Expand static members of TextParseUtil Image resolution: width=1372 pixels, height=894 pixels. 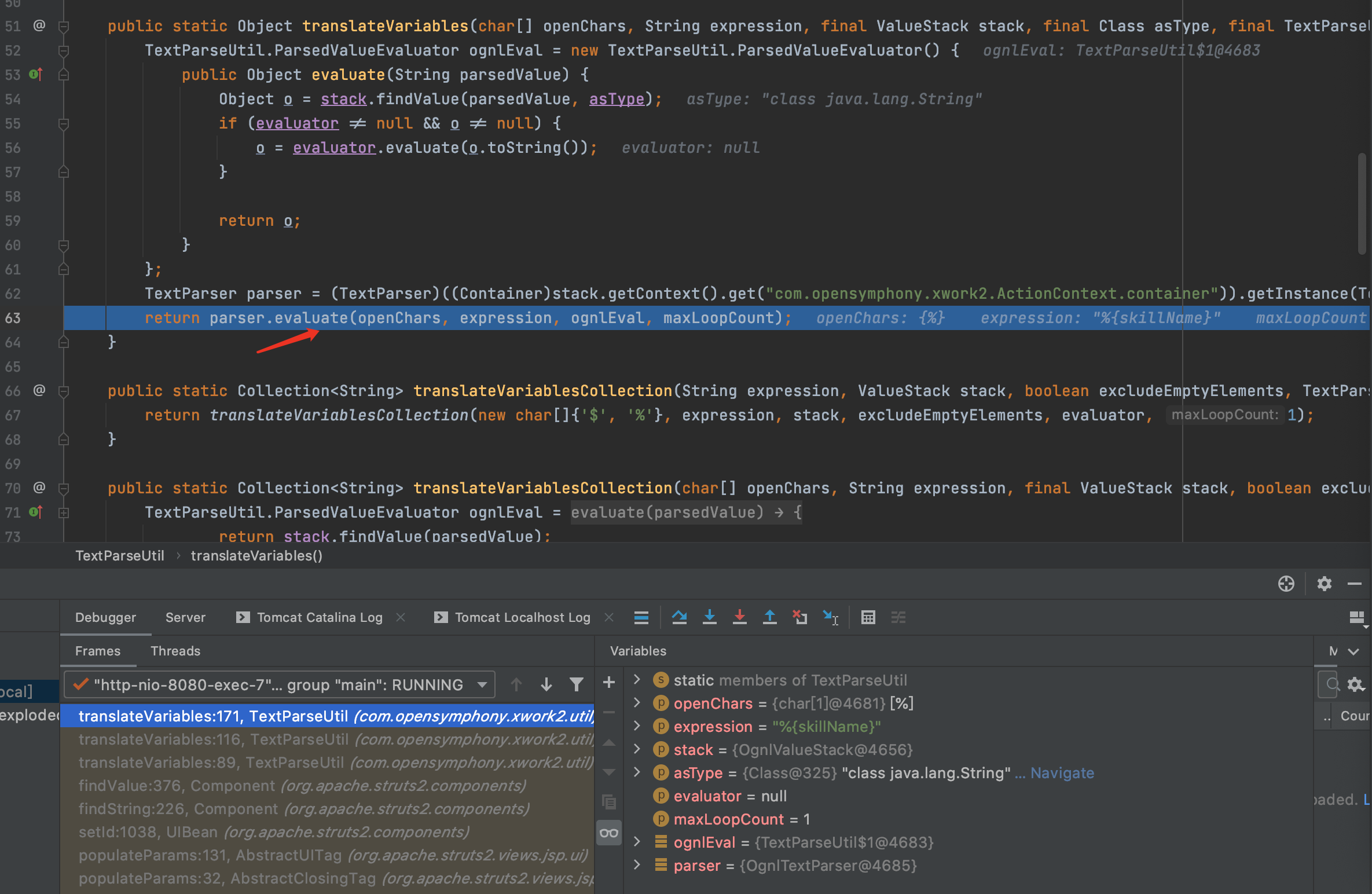(637, 679)
